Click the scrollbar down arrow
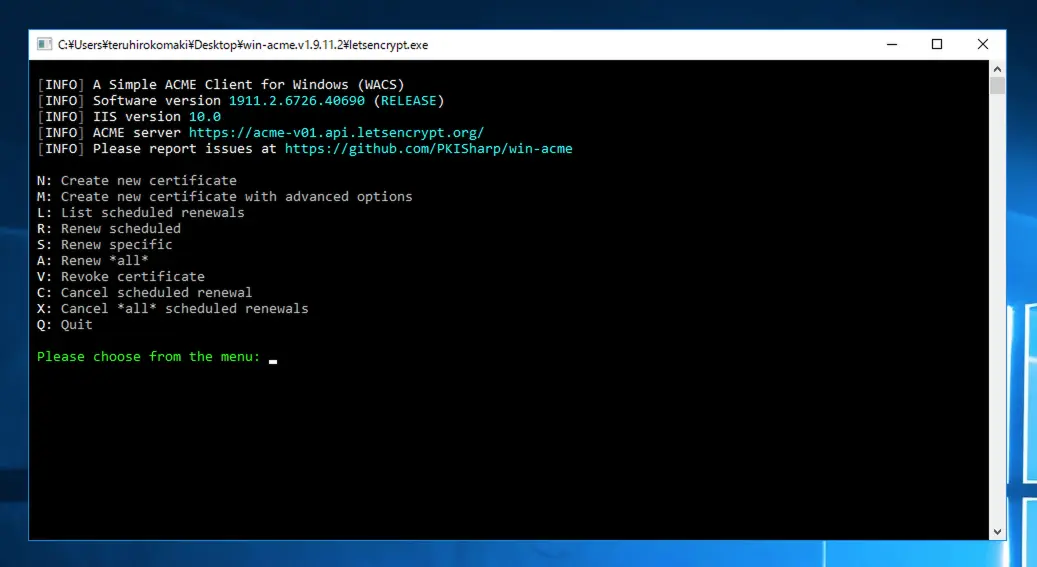Screen dimensions: 1037x567 point(996,531)
